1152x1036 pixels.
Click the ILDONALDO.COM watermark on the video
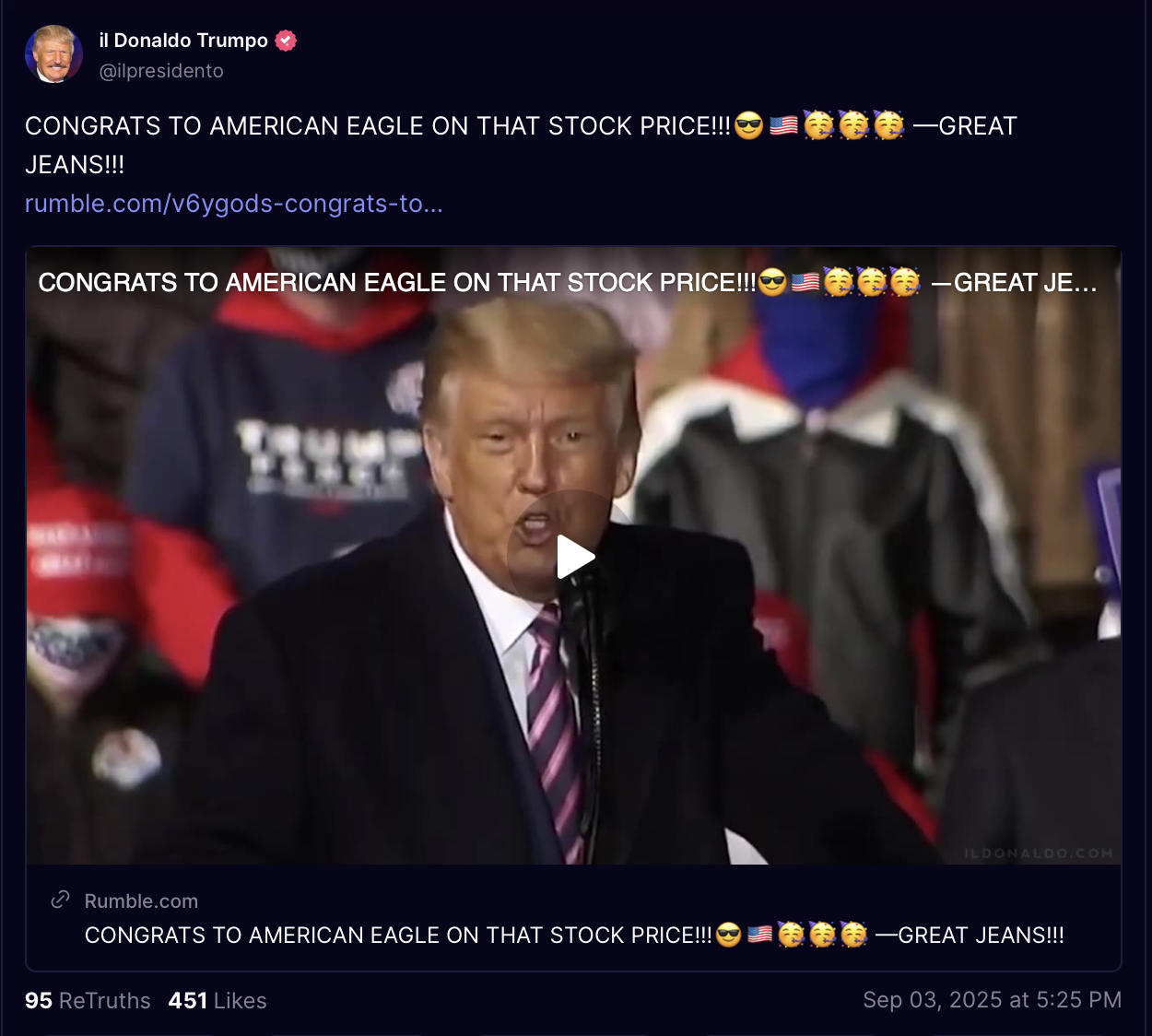point(1039,854)
